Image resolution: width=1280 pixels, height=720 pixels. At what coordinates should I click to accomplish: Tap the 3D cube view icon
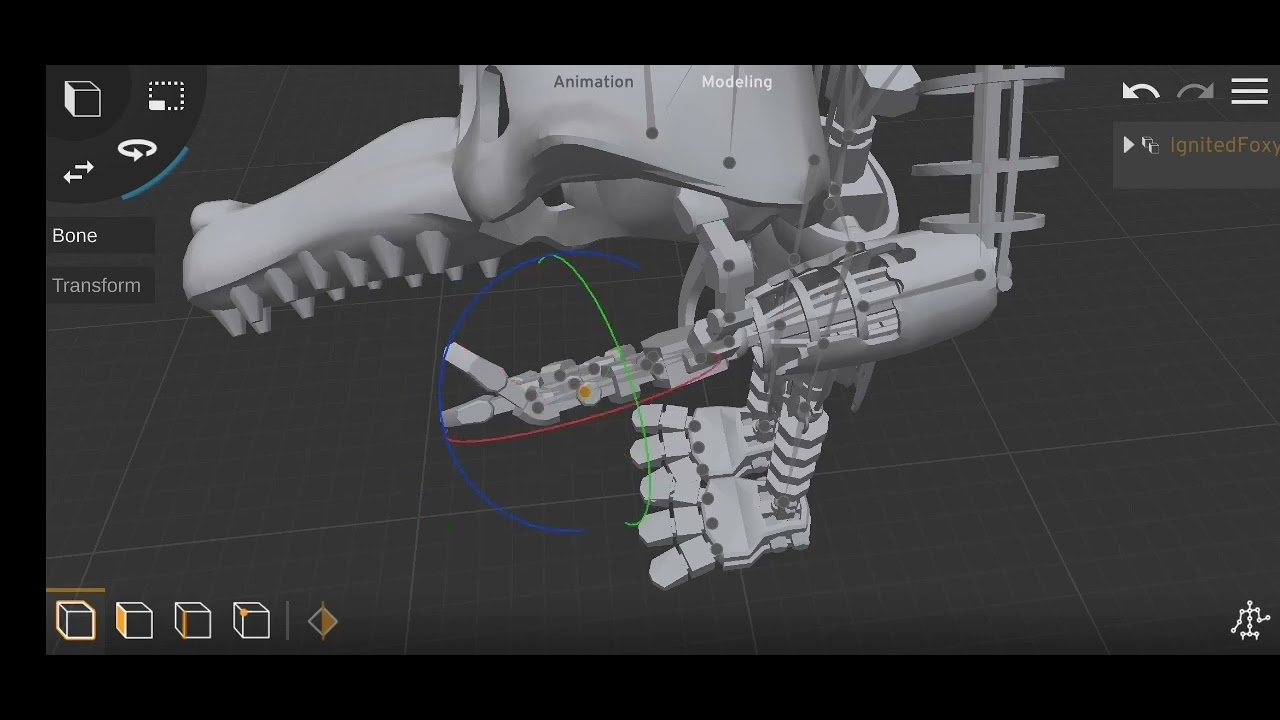[x=82, y=98]
